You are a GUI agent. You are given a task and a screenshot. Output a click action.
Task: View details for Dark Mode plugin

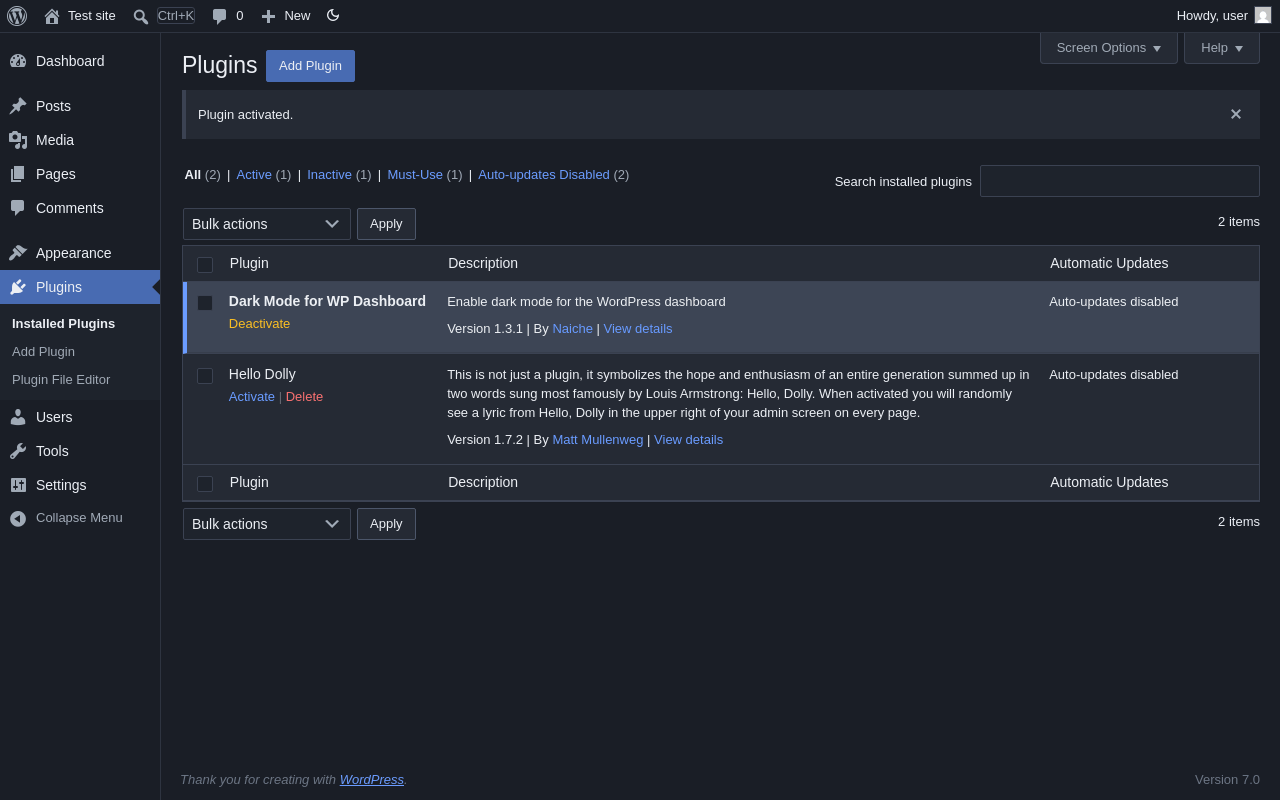pyautogui.click(x=638, y=329)
